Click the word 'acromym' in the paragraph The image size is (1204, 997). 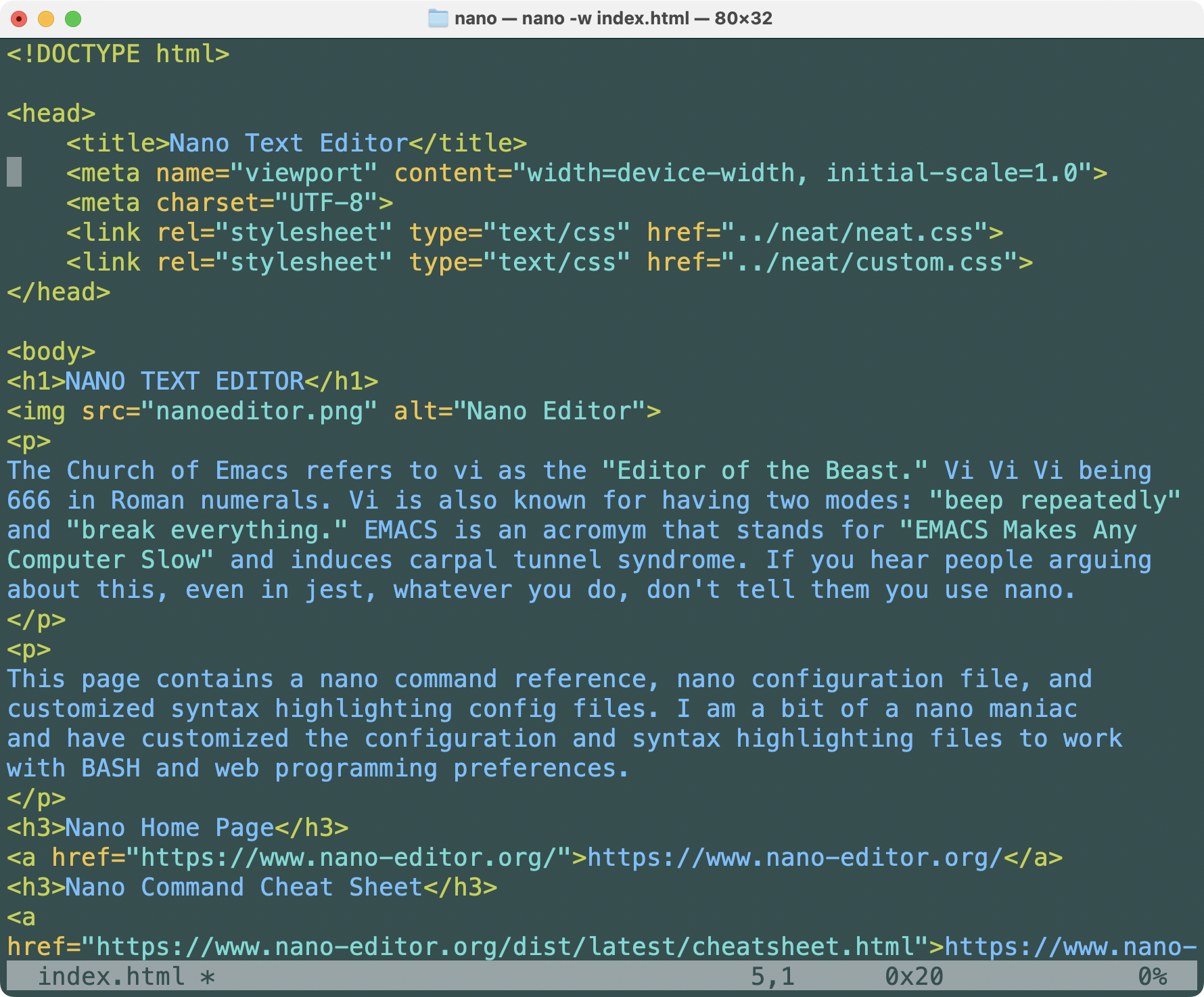click(595, 530)
